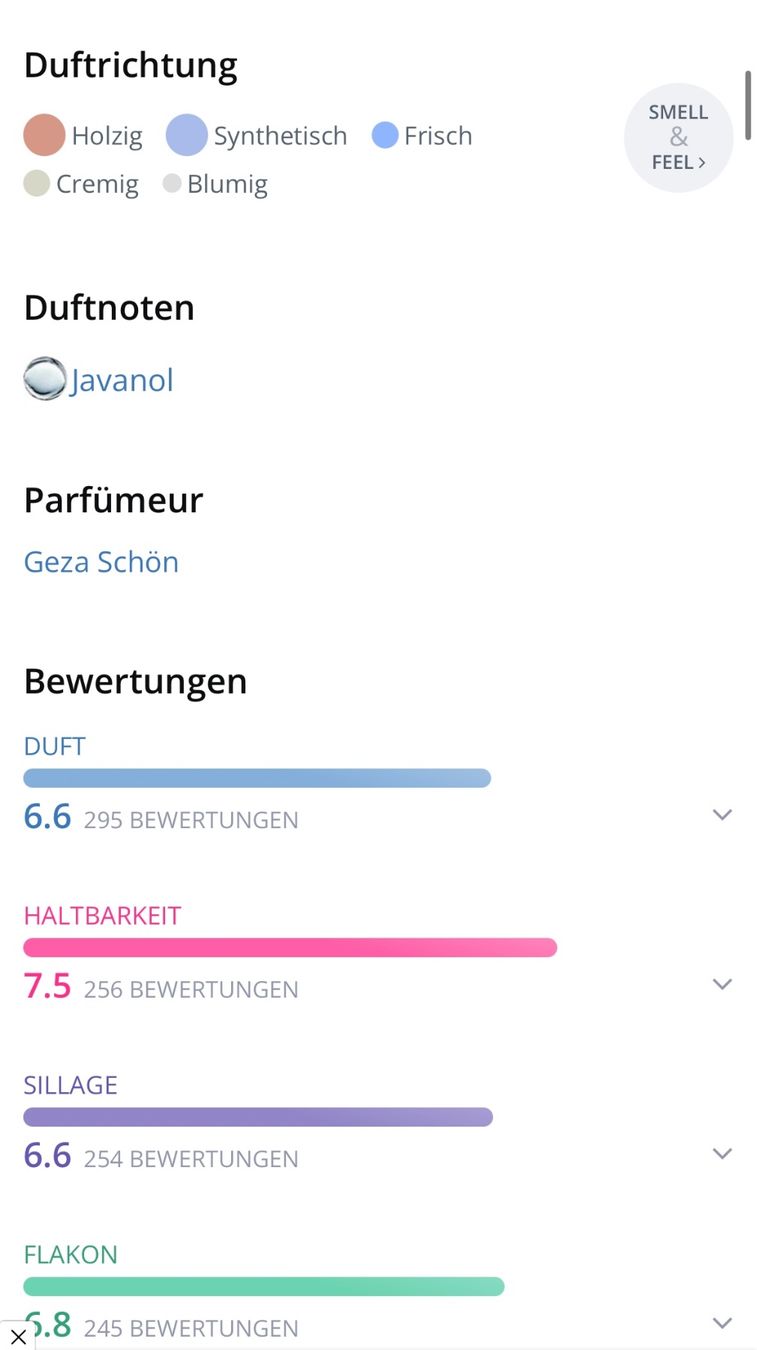This screenshot has width=757, height=1350.
Task: Select the Cremig beige dot
Action: tap(37, 184)
